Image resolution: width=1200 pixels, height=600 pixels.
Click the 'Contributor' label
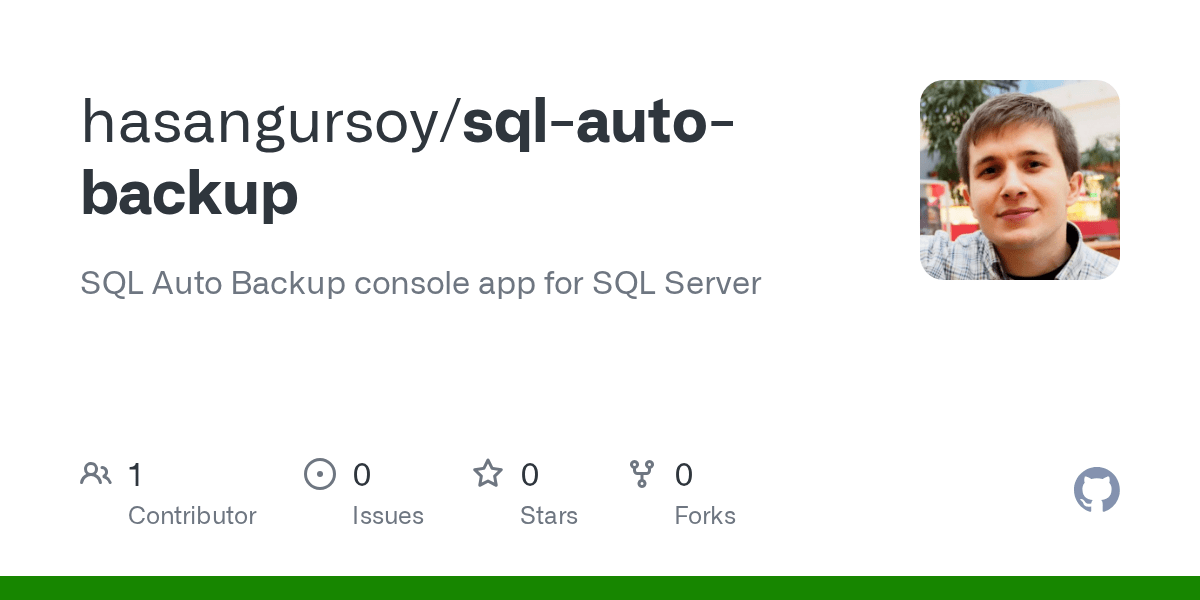[192, 516]
